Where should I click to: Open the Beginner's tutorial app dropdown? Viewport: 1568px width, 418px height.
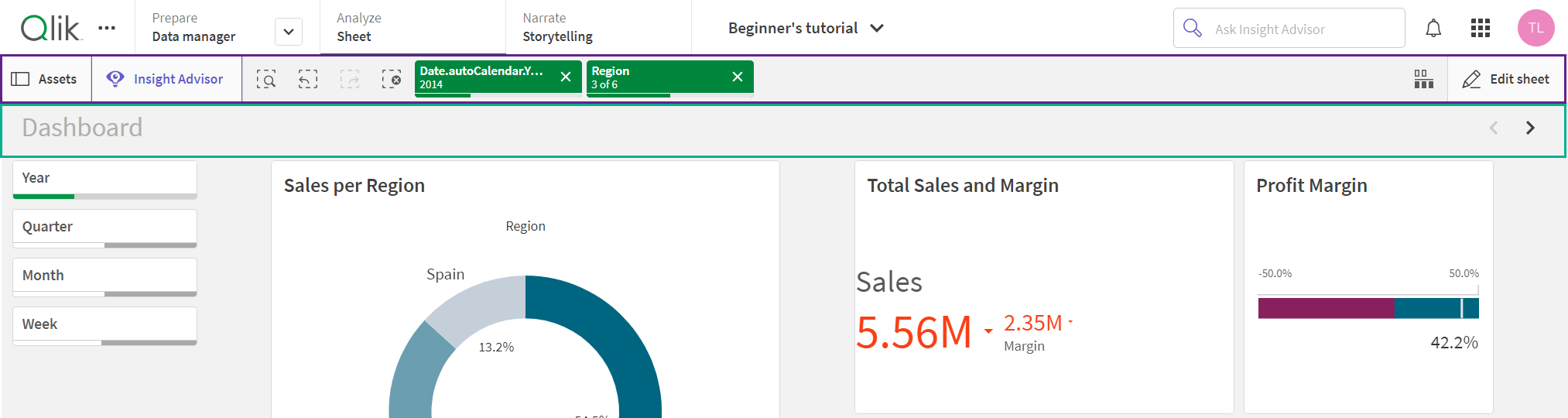tap(806, 29)
